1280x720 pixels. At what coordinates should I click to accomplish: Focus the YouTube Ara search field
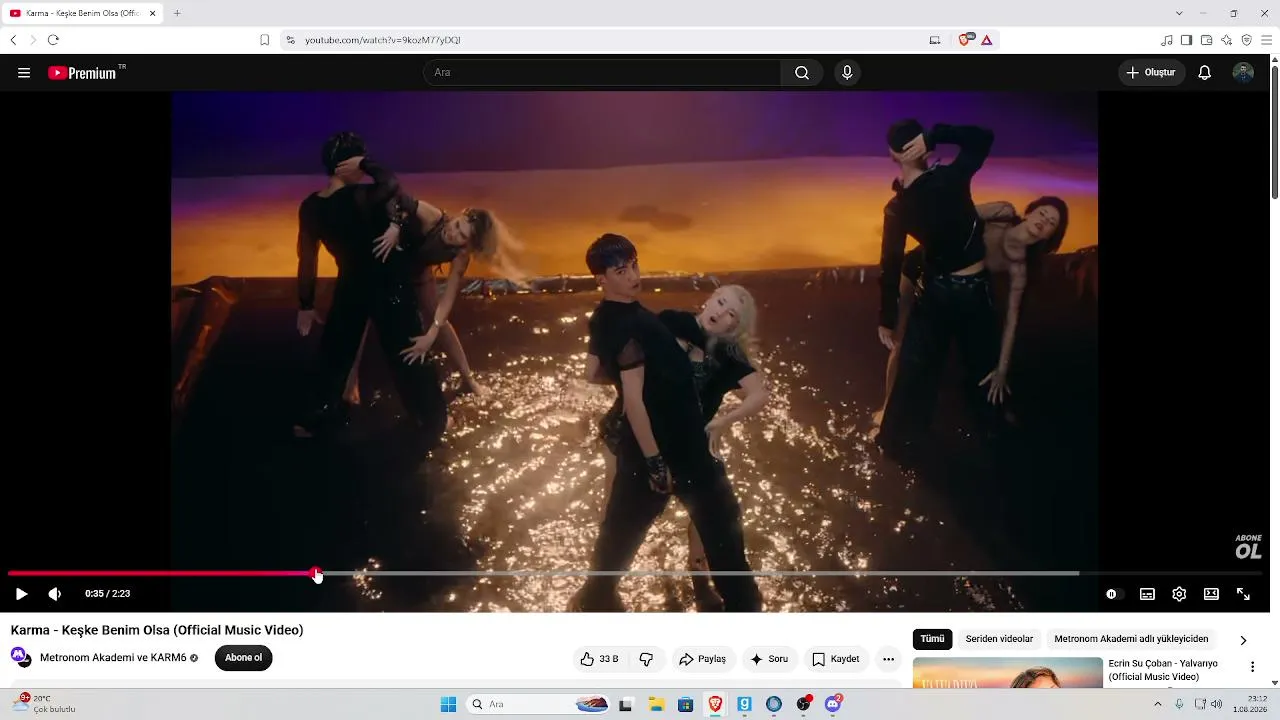[602, 73]
